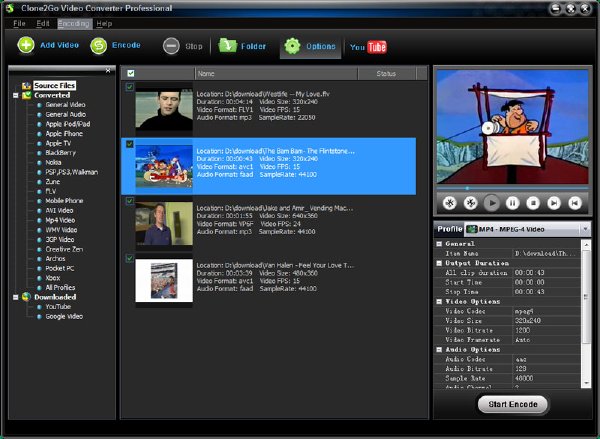
Task: Collapse the Audio Options section
Action: 439,349
